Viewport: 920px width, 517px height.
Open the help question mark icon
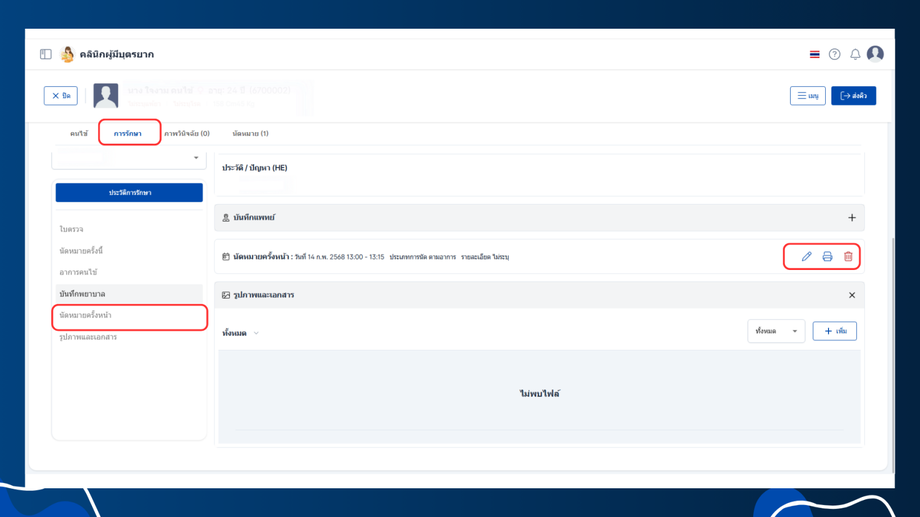(x=834, y=54)
